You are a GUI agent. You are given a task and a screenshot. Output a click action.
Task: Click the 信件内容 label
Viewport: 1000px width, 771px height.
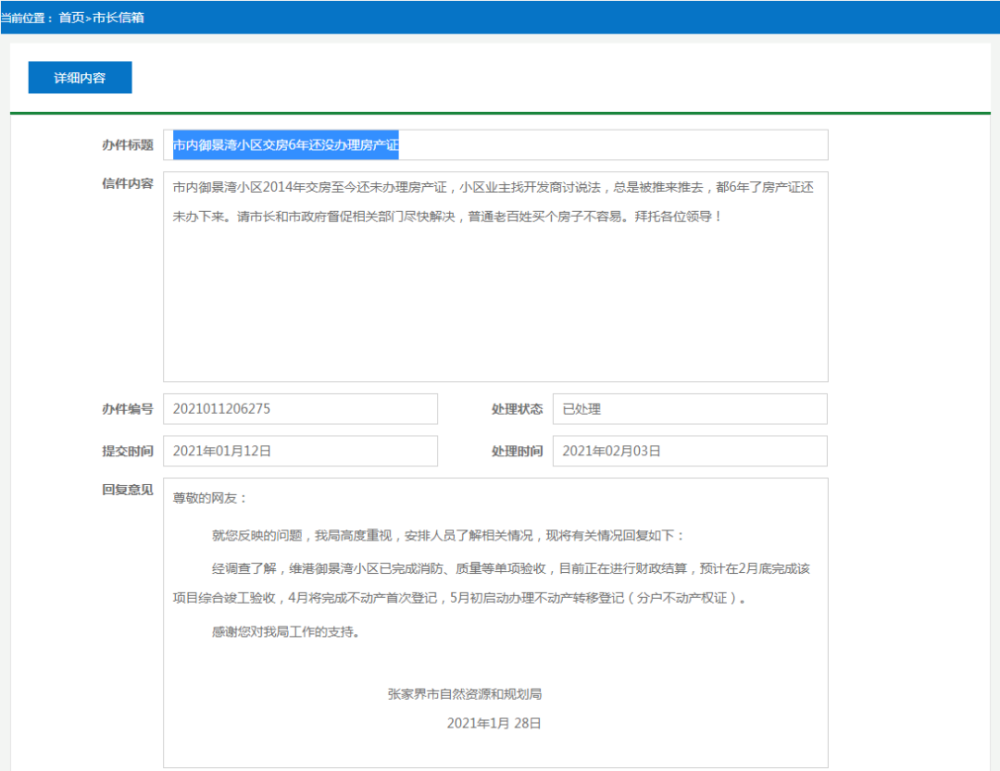coord(128,184)
